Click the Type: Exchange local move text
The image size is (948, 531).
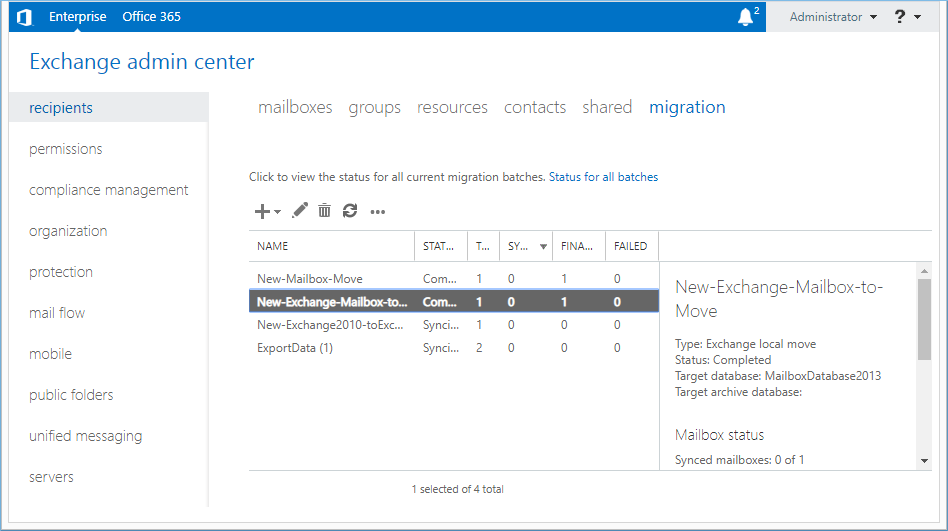745,344
